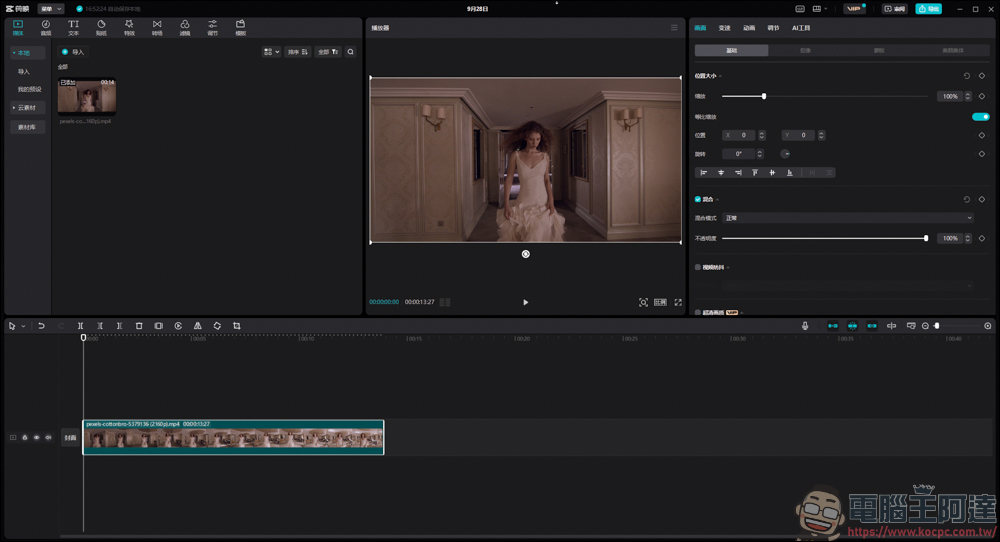
Task: Open the blend mode dropdown showing 正常
Action: click(x=848, y=218)
